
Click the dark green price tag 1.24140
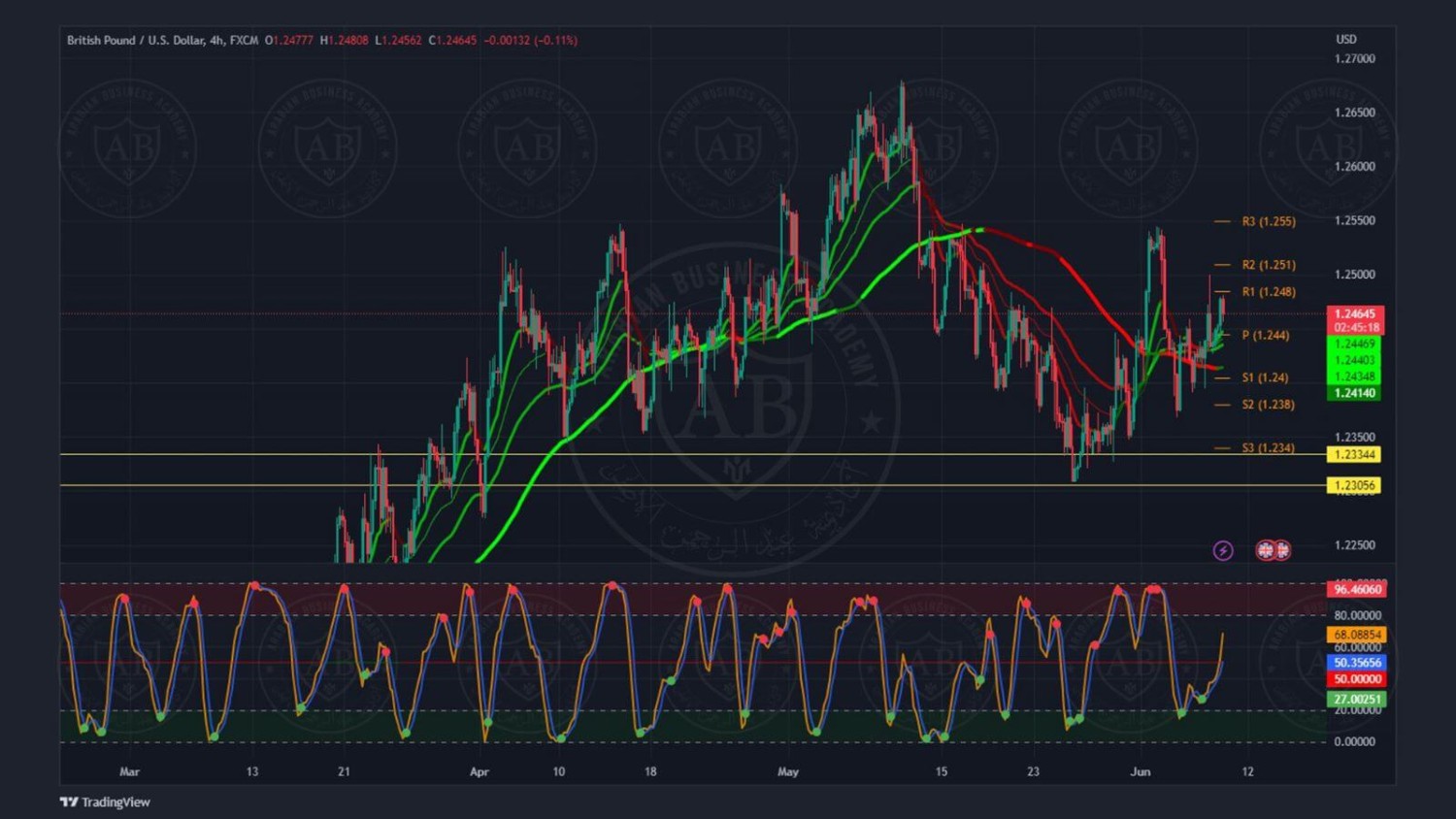point(1354,393)
